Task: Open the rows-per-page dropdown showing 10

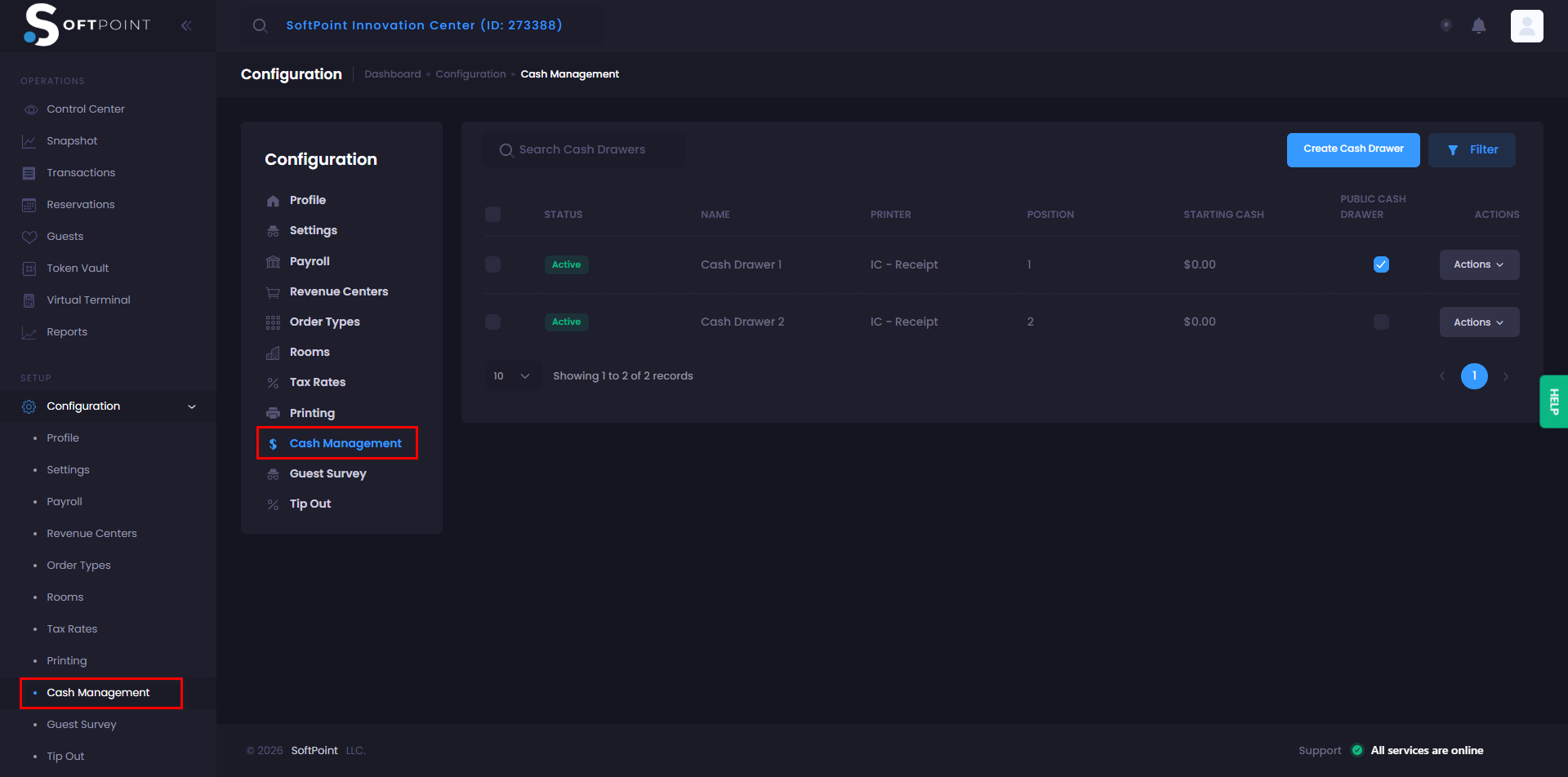Action: [511, 376]
